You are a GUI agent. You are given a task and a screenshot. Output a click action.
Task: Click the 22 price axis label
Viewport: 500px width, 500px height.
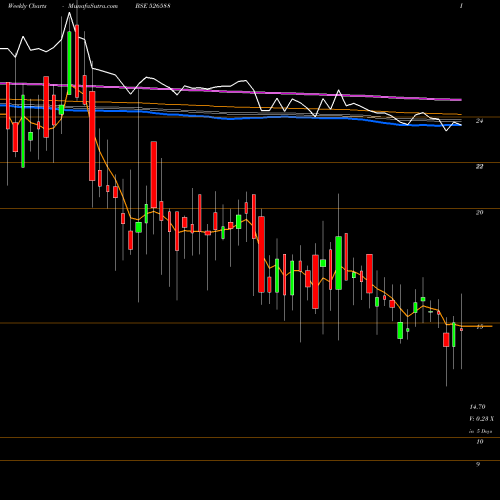click(479, 166)
